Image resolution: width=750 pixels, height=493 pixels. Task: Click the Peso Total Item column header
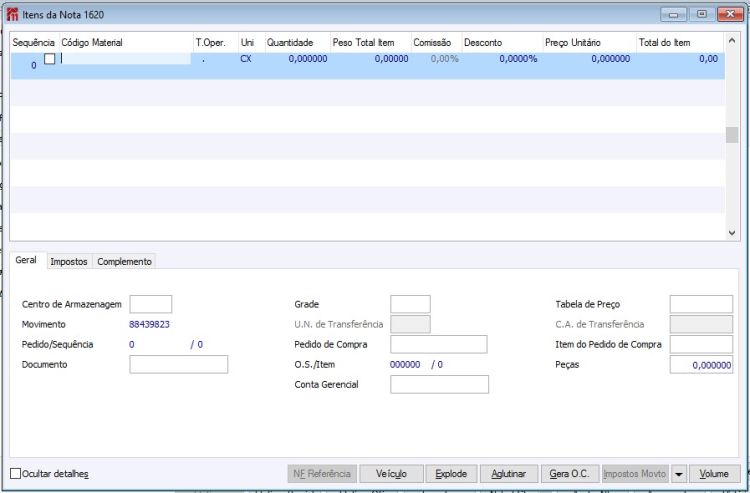click(x=371, y=43)
